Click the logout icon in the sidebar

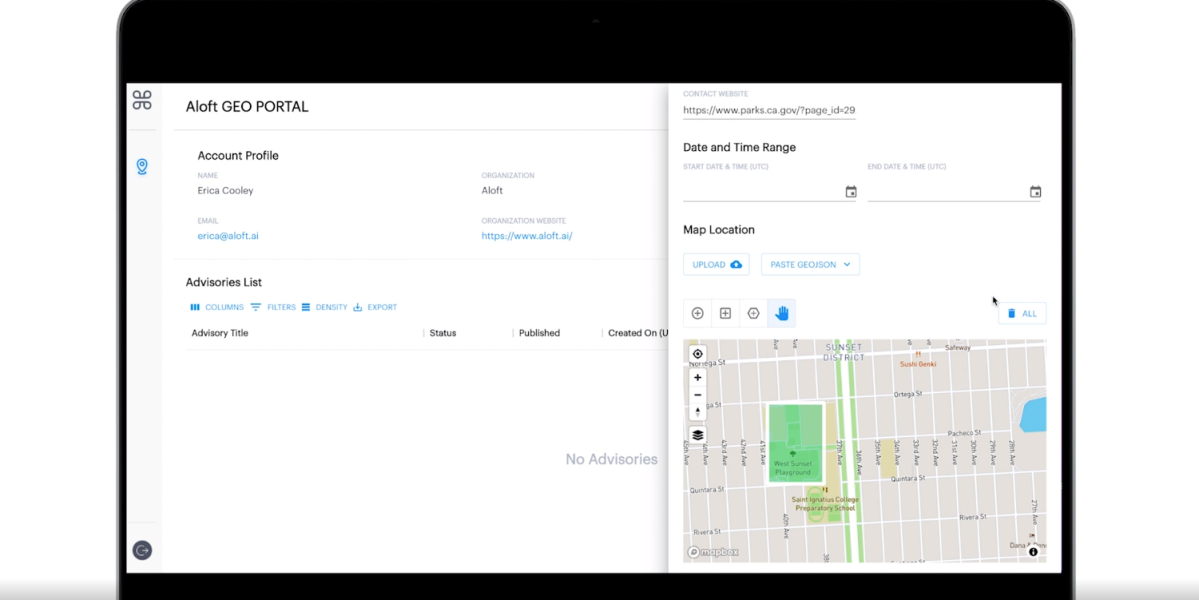click(x=142, y=550)
